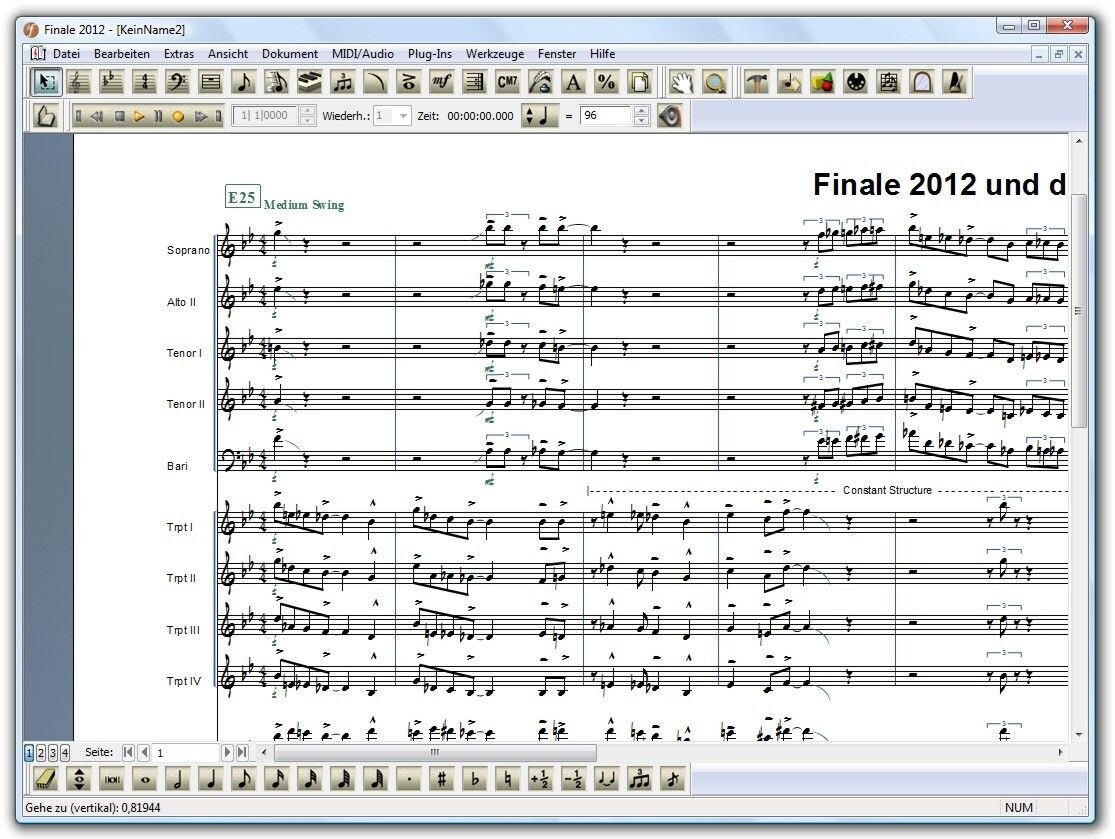Select the Graphics tool
The image size is (1115, 839).
tap(823, 82)
